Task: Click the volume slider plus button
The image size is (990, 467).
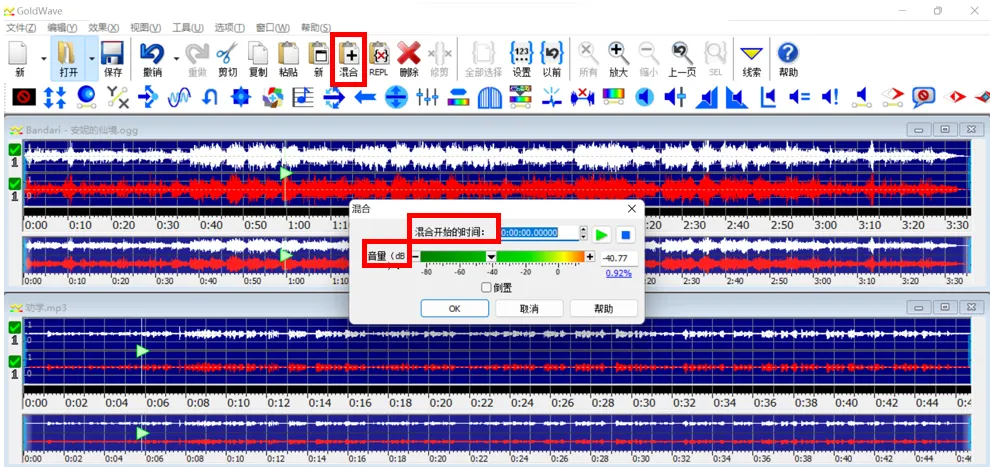Action: click(x=590, y=256)
